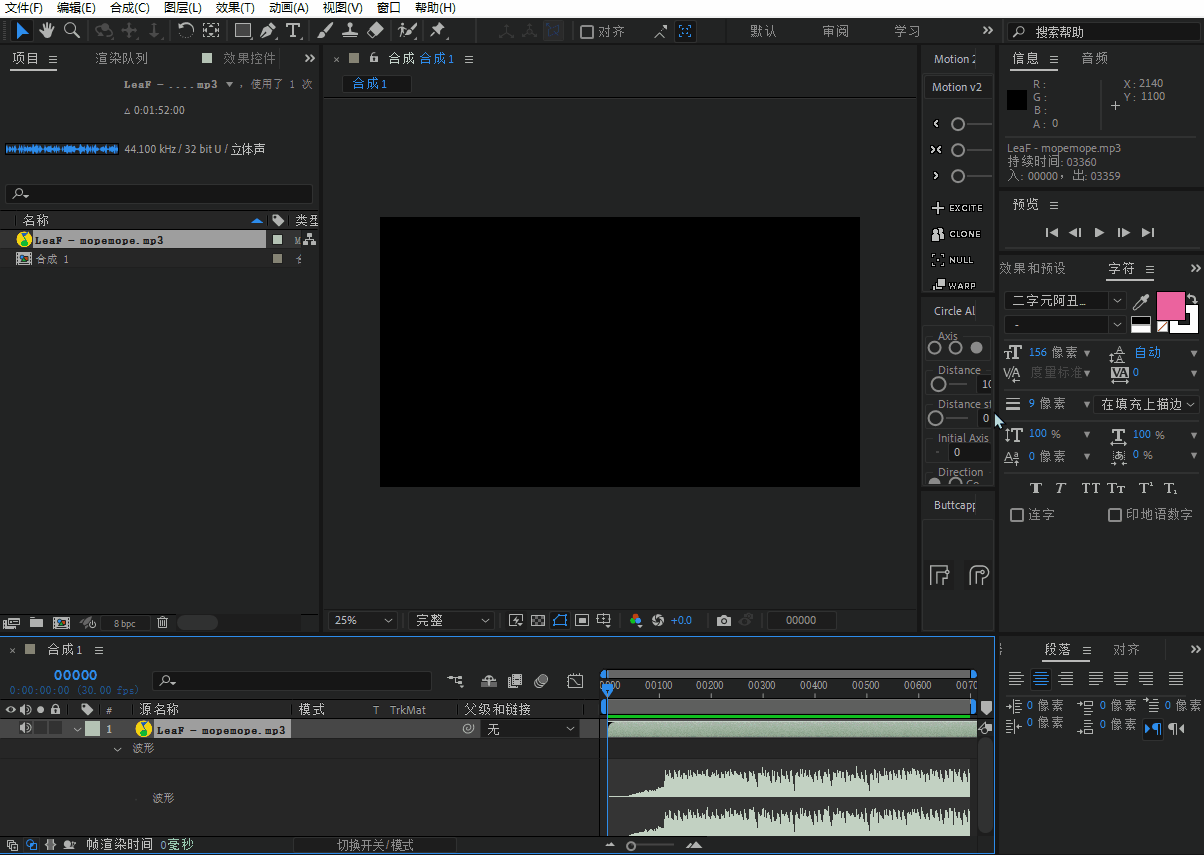The image size is (1204, 855).
Task: Select the Pen tool in toolbar
Action: tap(268, 31)
